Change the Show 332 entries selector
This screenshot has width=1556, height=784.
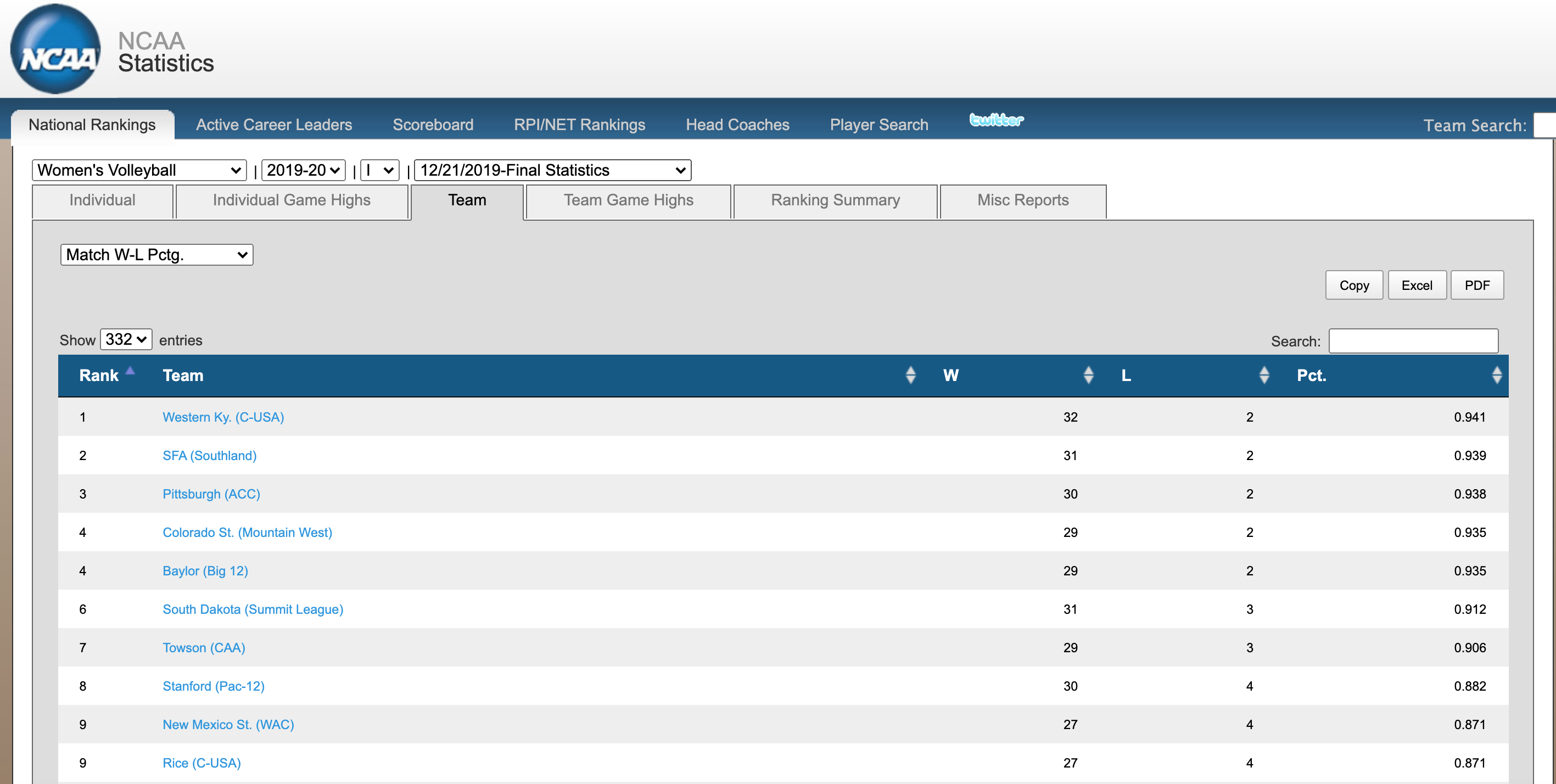click(x=126, y=339)
